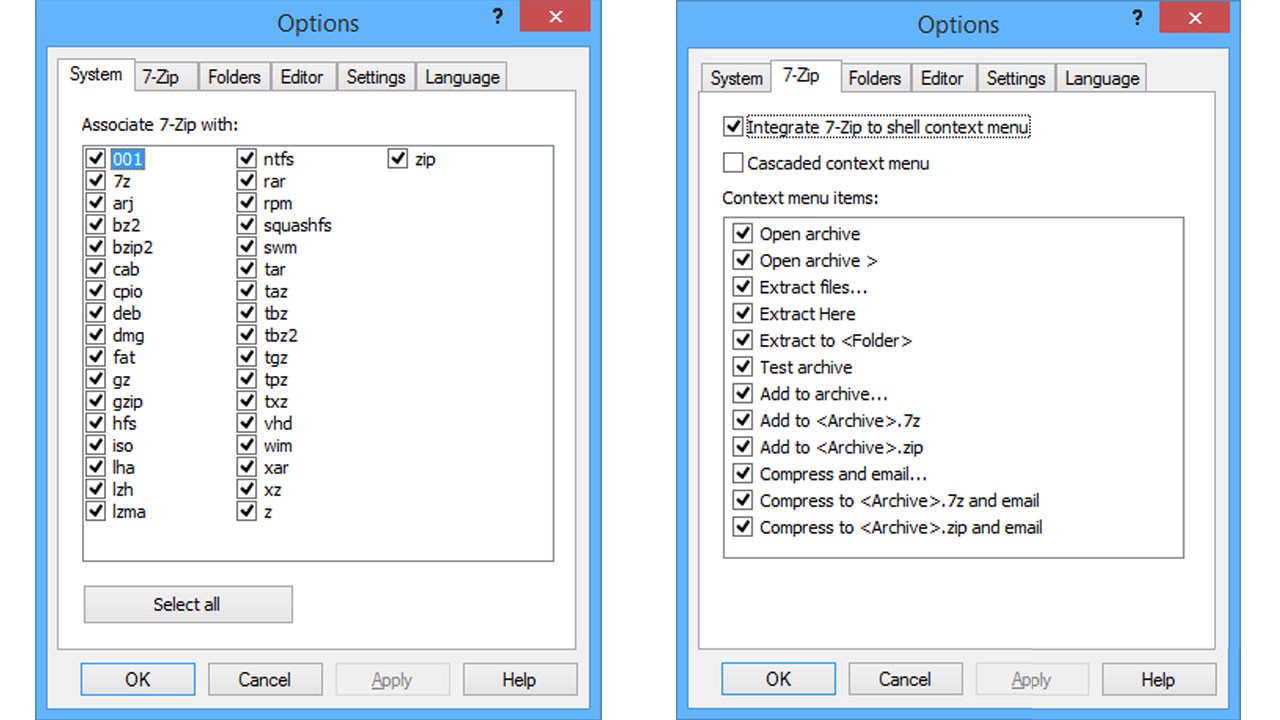Open the Editor tab in the right Options dialog
Viewport: 1280px width, 720px height.
tap(942, 78)
